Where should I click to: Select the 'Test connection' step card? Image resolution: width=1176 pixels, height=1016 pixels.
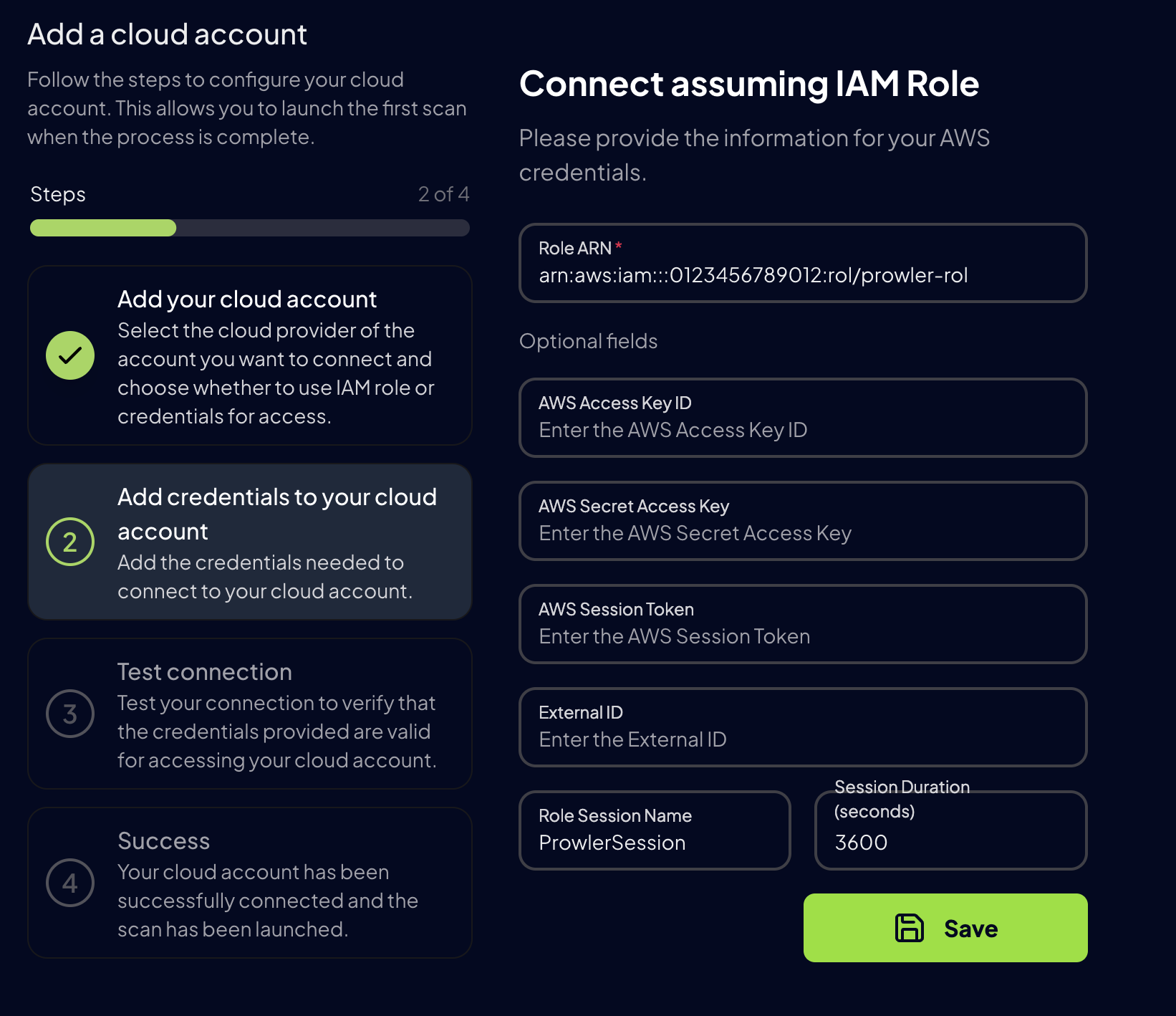pos(249,714)
